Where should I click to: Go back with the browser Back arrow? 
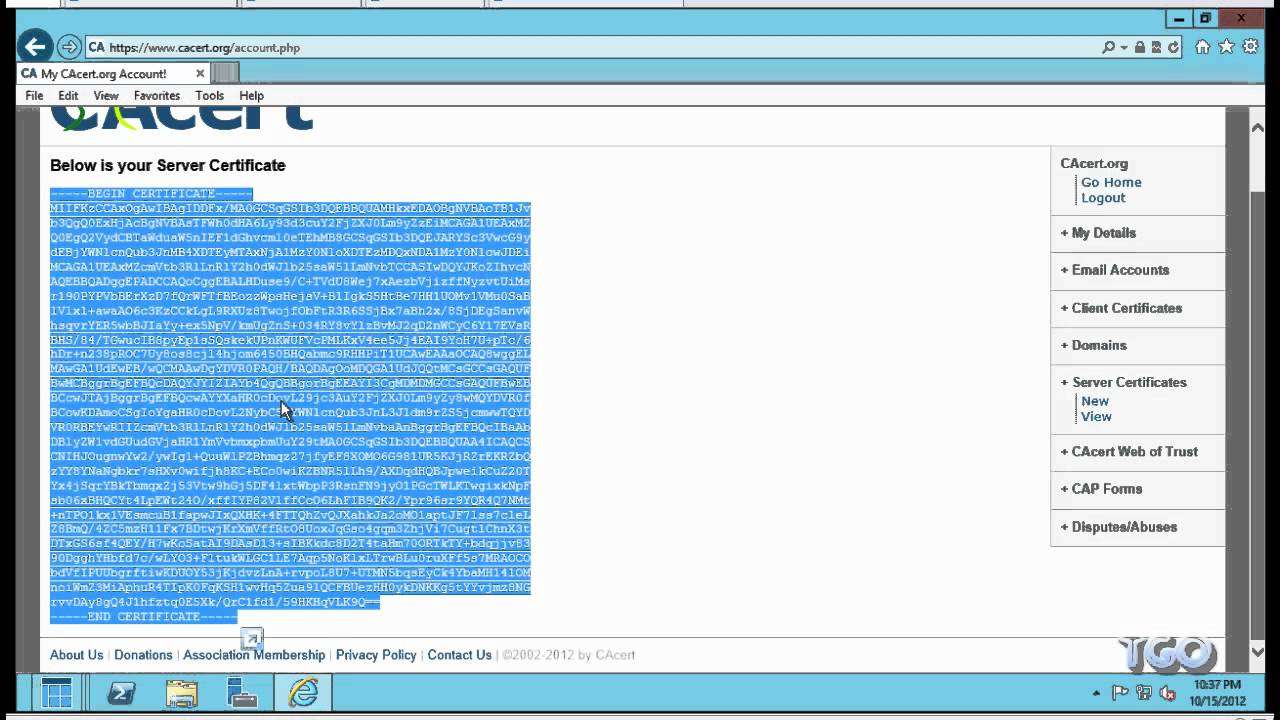click(35, 46)
